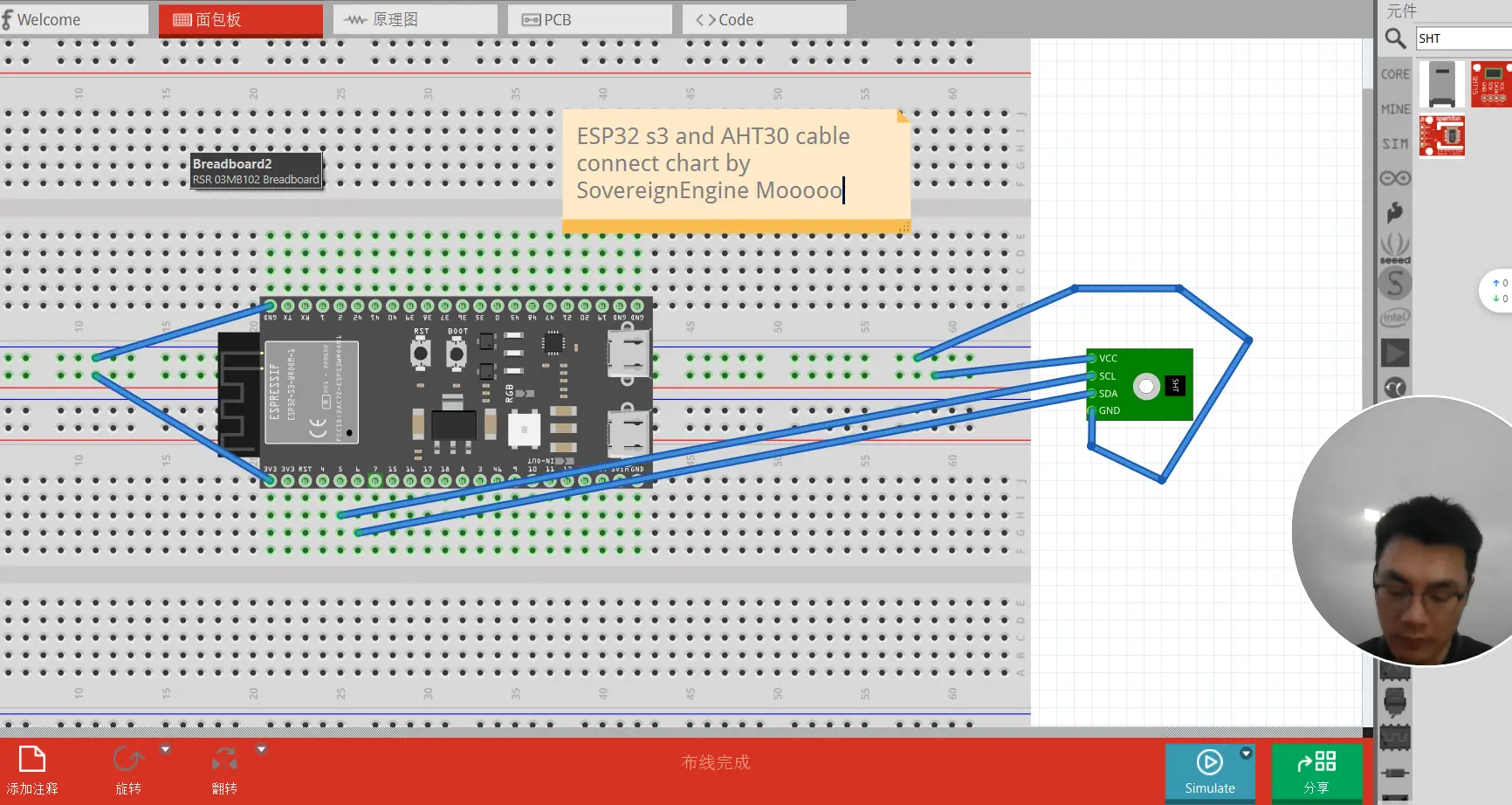The image size is (1512, 805).
Task: Click the note's resize grip corner
Action: [904, 227]
